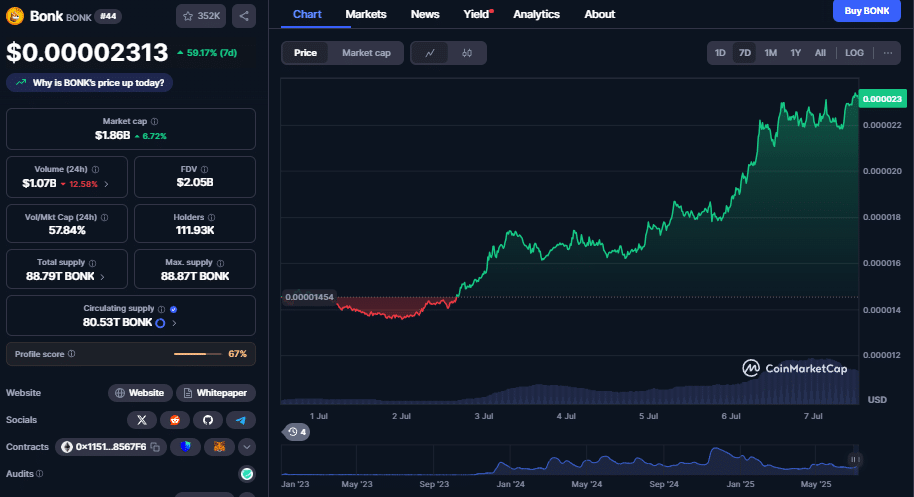Open the Profile score info icon
This screenshot has height=497, width=914.
[x=71, y=354]
